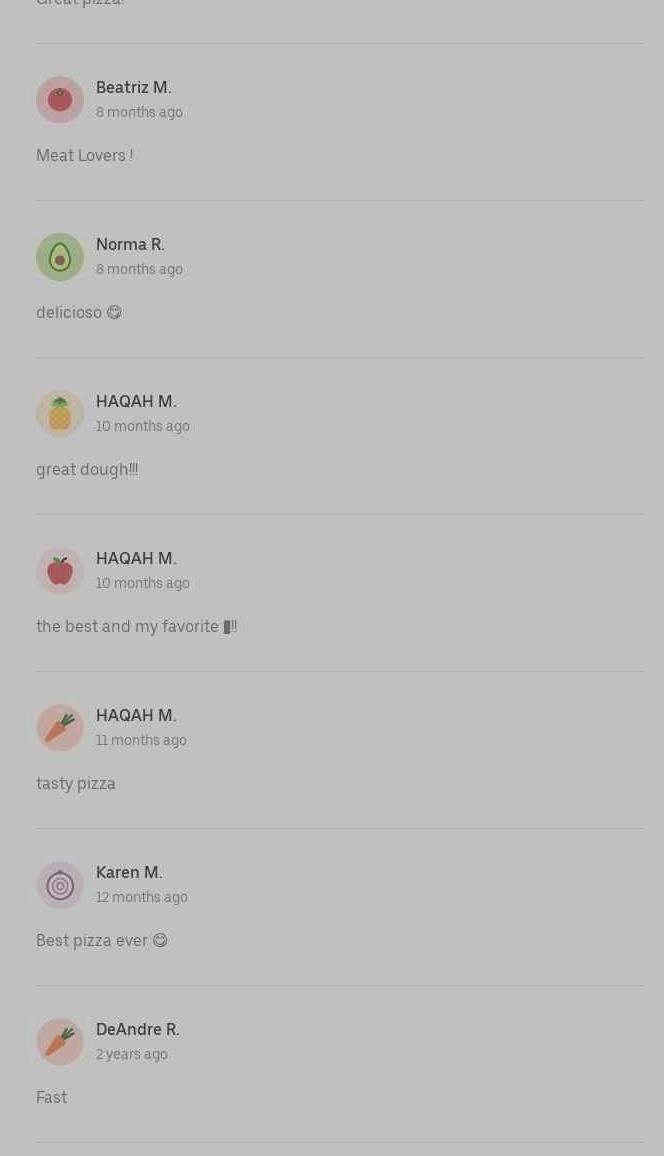This screenshot has height=1156, width=664.
Task: Select the carrot avatar above 'tasty pizza'
Action: coord(60,728)
